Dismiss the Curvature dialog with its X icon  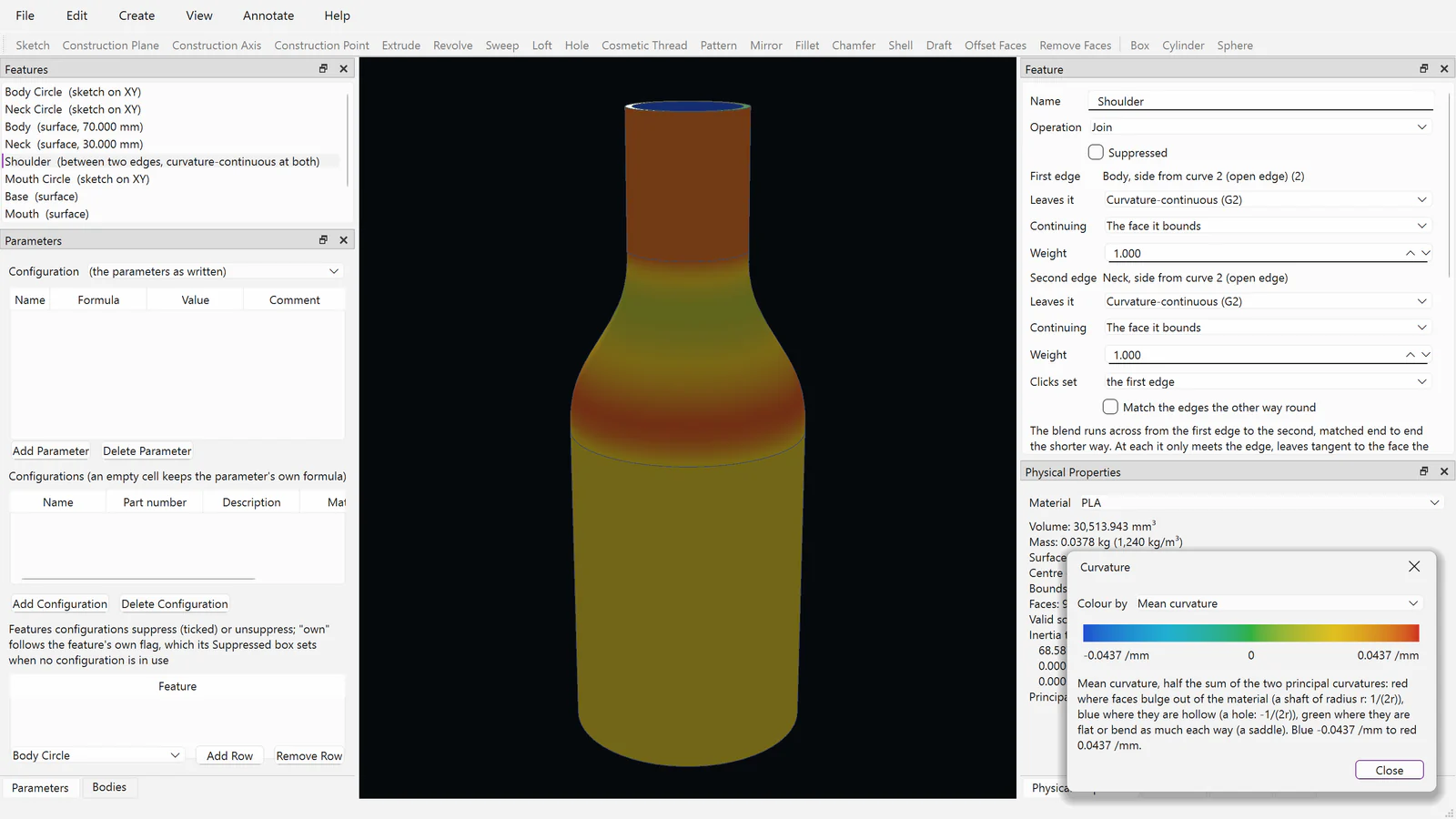click(1414, 566)
